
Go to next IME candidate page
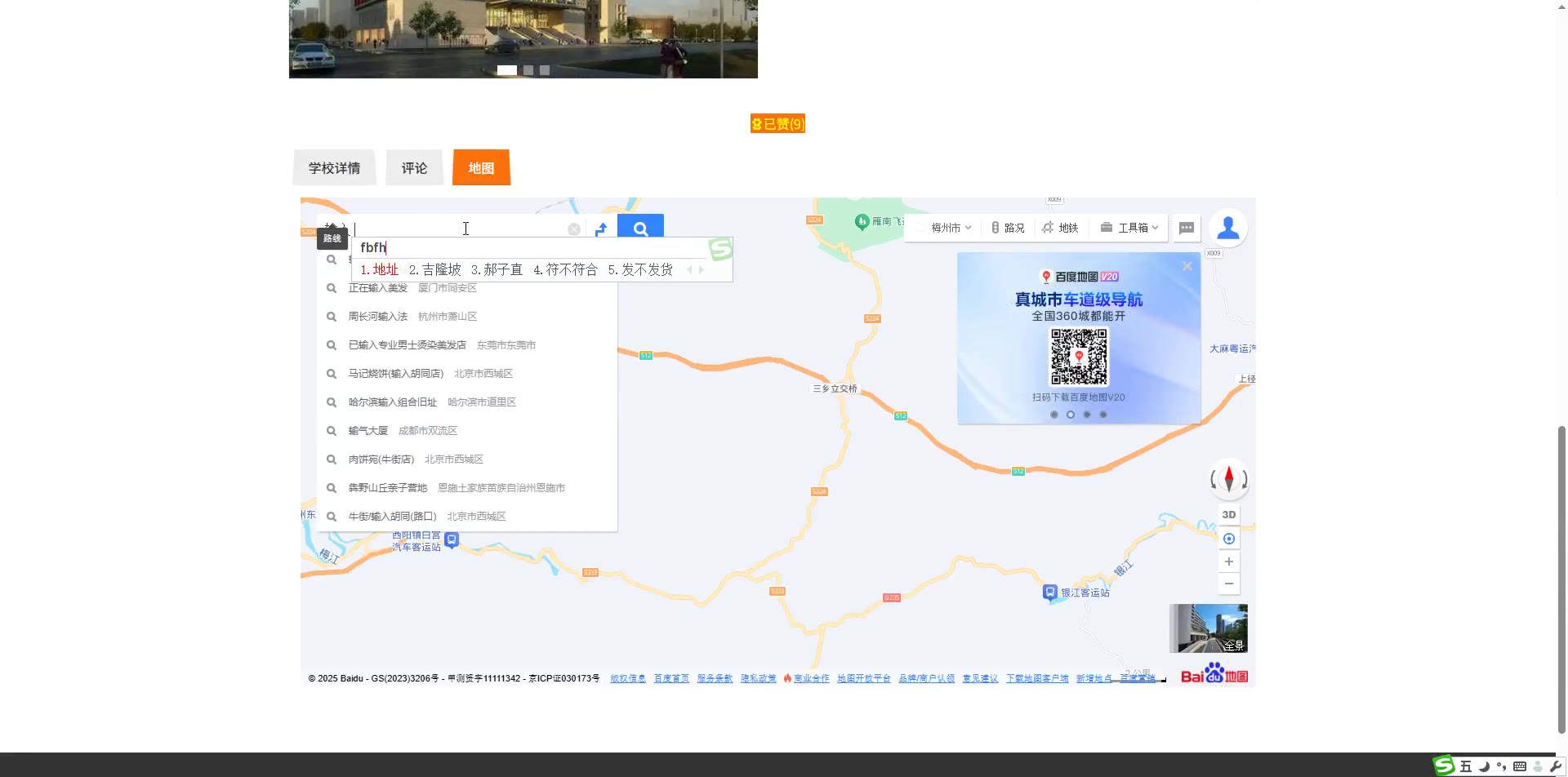tap(701, 270)
